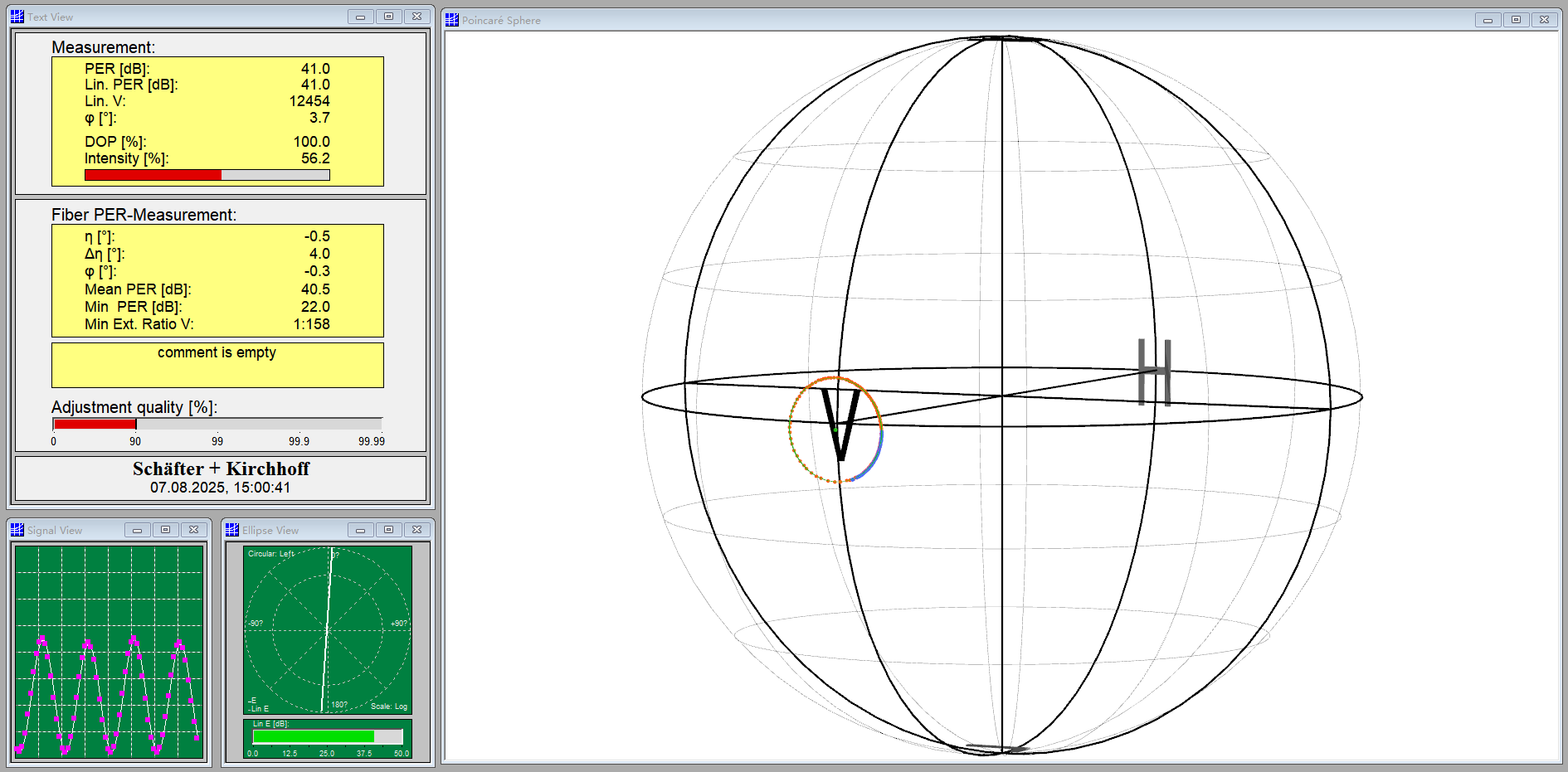Click the green Lin E level bar
This screenshot has width=1568, height=772.
click(314, 736)
